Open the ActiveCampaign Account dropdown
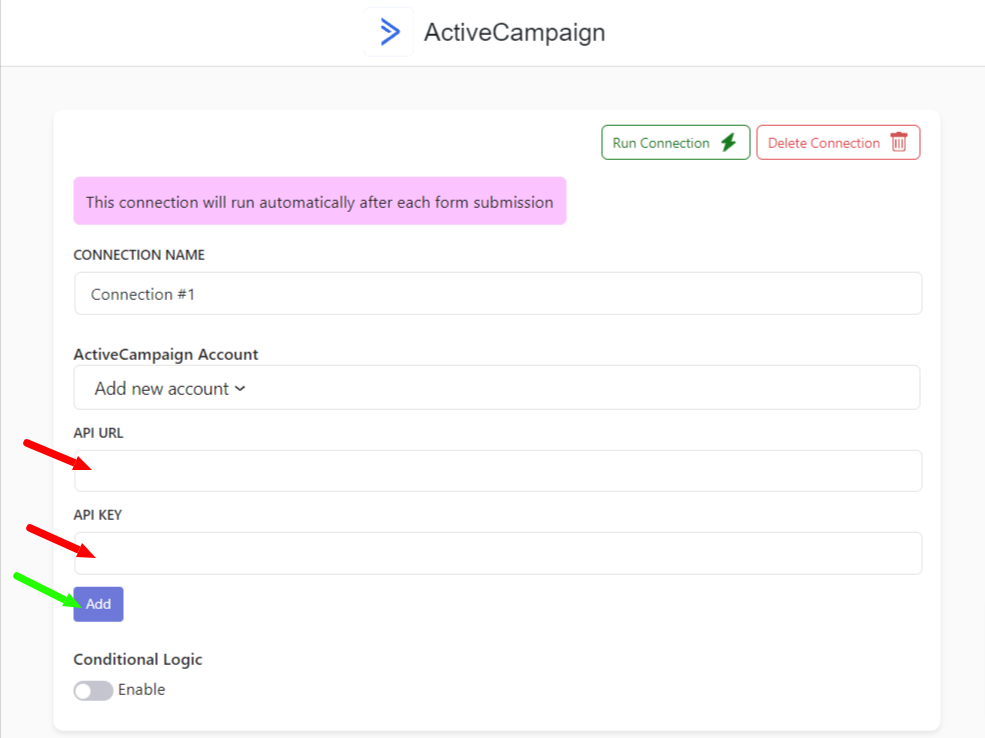Viewport: 985px width, 738px height. [497, 388]
